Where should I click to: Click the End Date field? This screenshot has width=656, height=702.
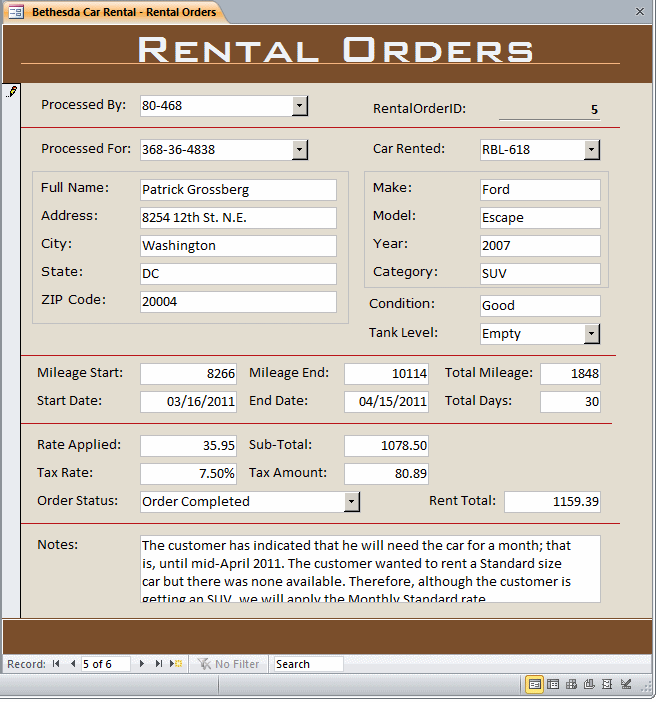[x=386, y=402]
